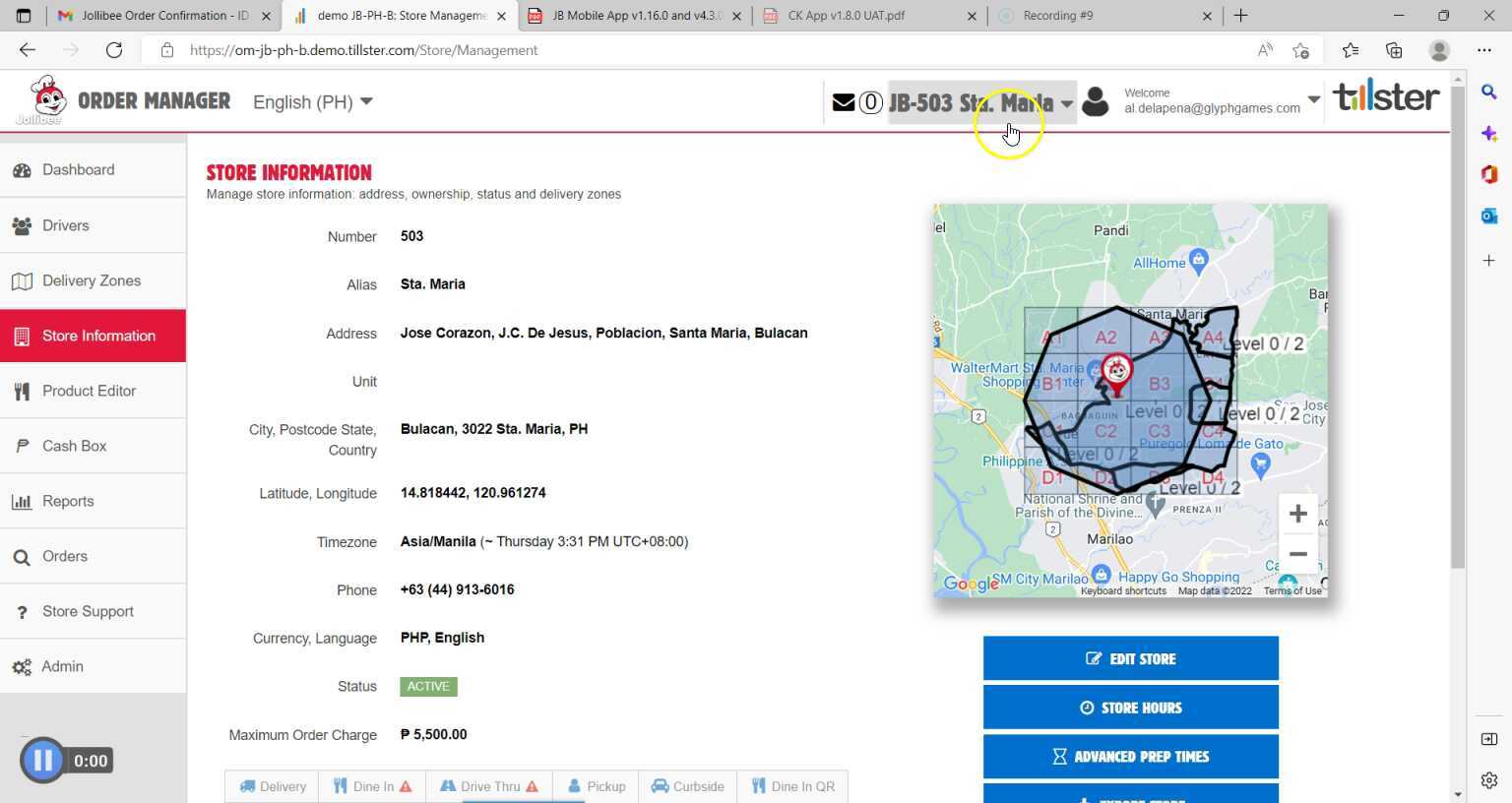Click the user profile silhouette icon
This screenshot has height=803, width=1512.
(1095, 101)
